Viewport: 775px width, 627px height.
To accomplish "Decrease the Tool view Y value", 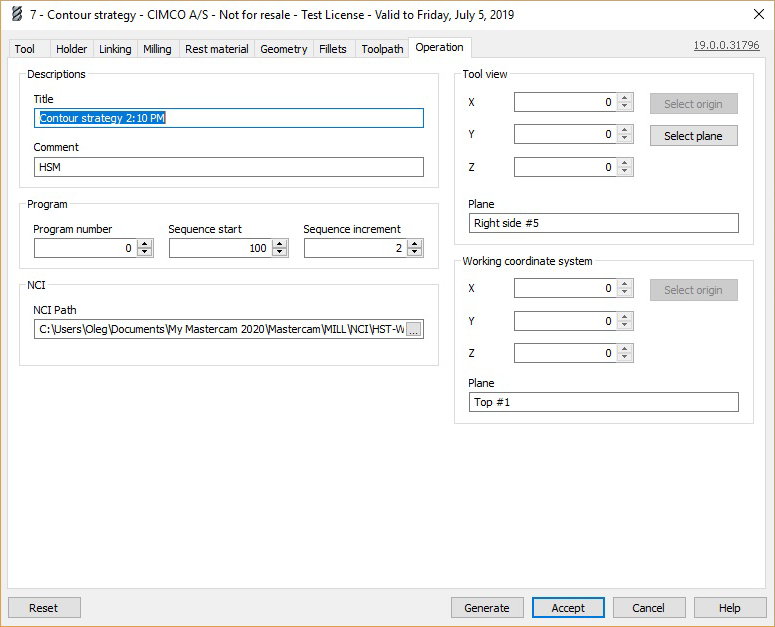I will coord(625,139).
